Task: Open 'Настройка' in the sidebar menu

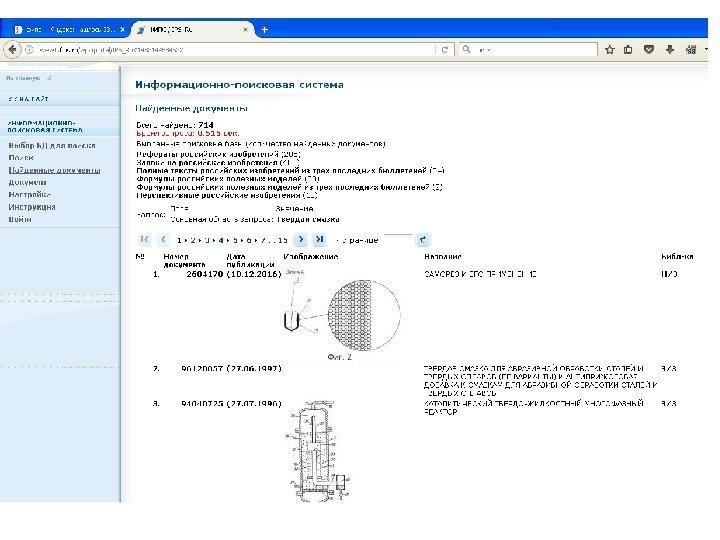Action: 29,195
